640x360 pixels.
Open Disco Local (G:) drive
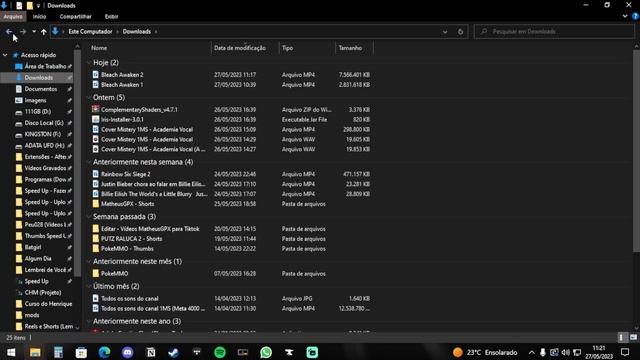[44, 123]
